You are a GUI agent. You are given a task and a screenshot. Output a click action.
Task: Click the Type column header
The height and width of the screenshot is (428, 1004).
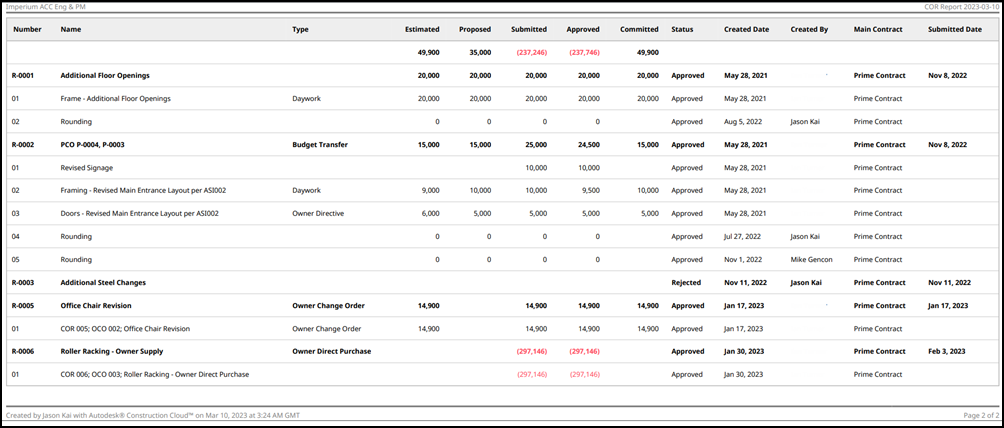click(x=300, y=29)
